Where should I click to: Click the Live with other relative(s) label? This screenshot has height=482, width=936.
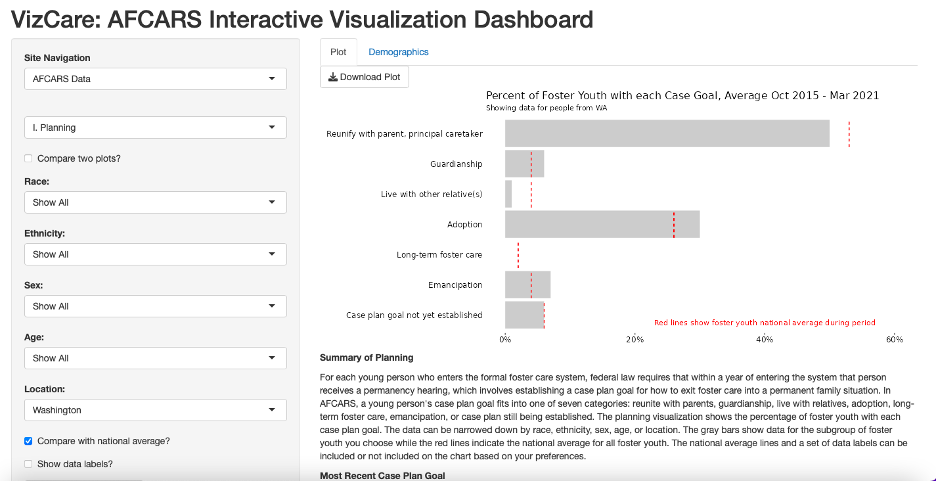pos(432,194)
